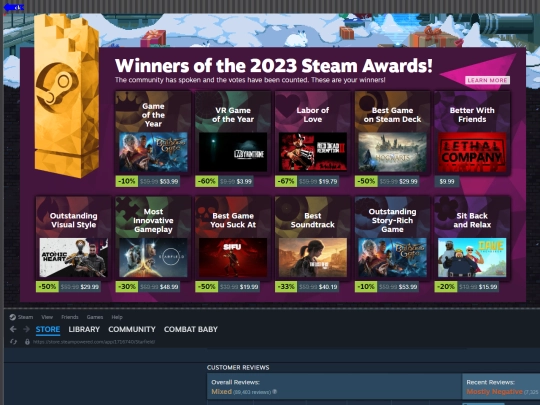Viewport: 540px width, 405px height.
Task: Click the Outstanding Visual Style title
Action: point(73,220)
